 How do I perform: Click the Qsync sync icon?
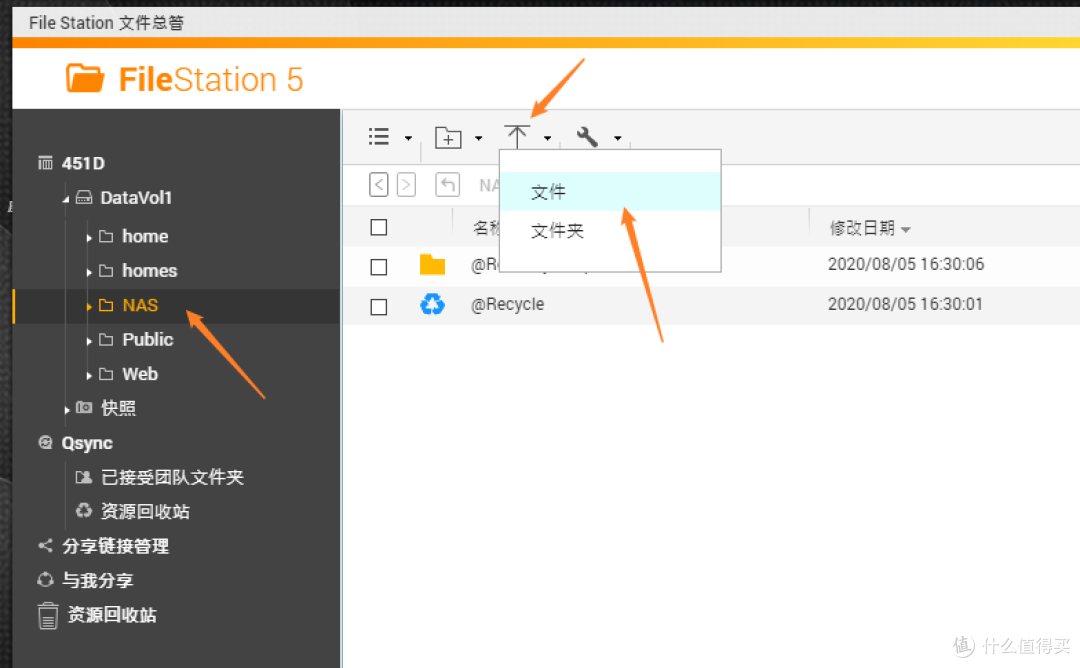(45, 442)
